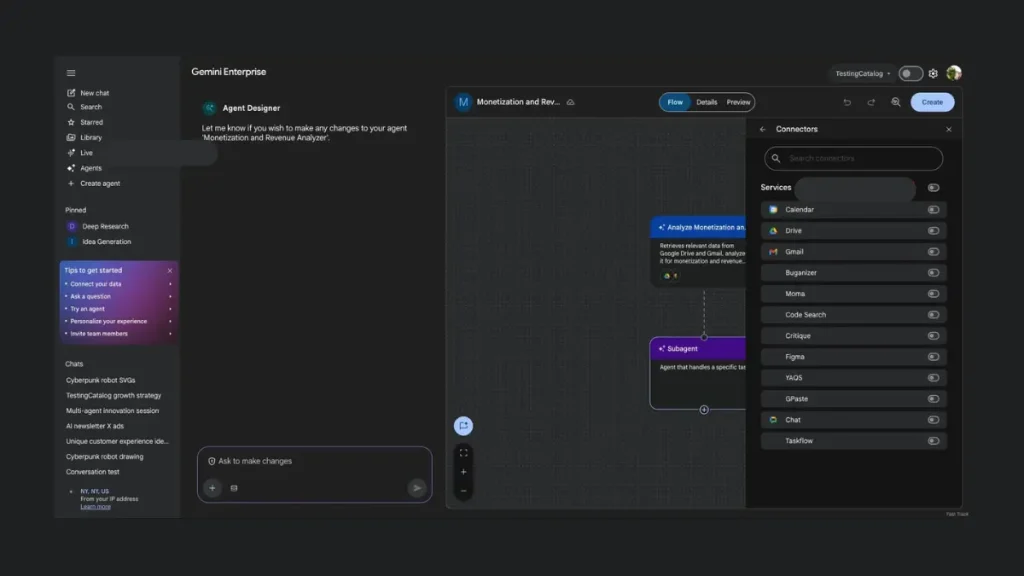The image size is (1024, 576).
Task: Click the zoom plus control on the canvas
Action: [463, 471]
